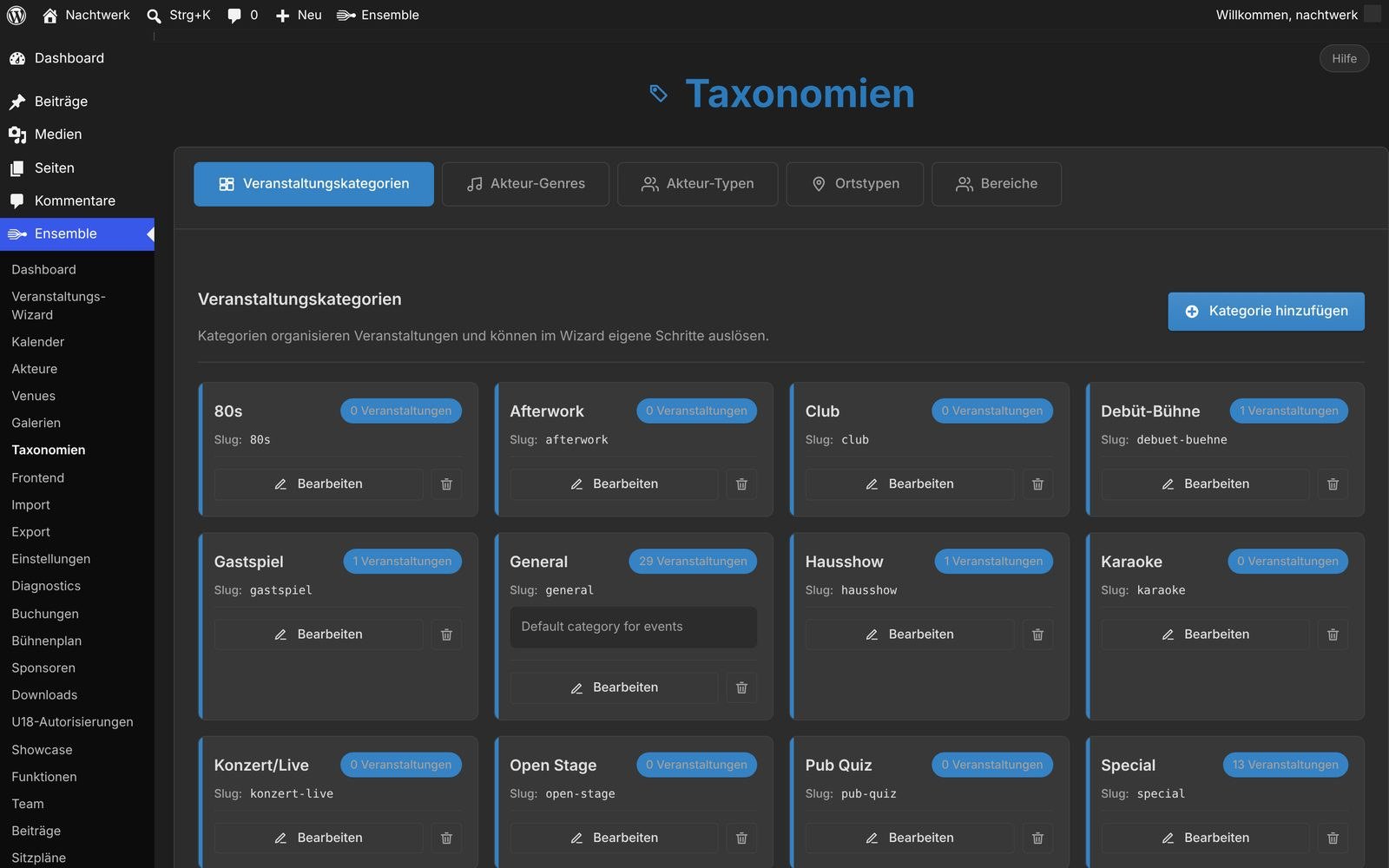Click Kategorie hinzufügen button
Viewport: 1389px width, 868px height.
point(1266,312)
